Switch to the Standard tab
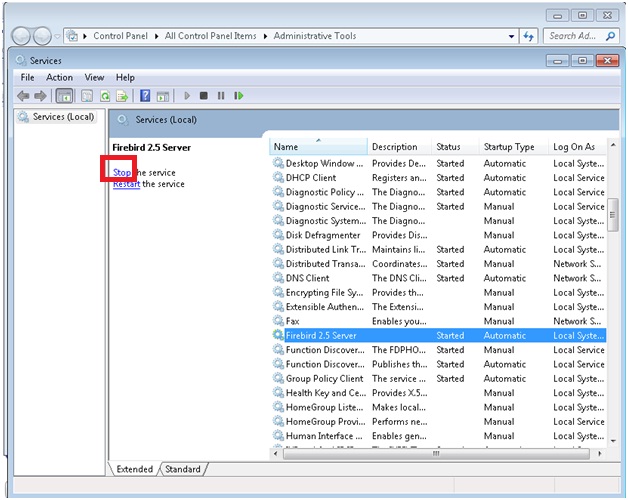Screen dimensions: 628x500 tap(183, 469)
